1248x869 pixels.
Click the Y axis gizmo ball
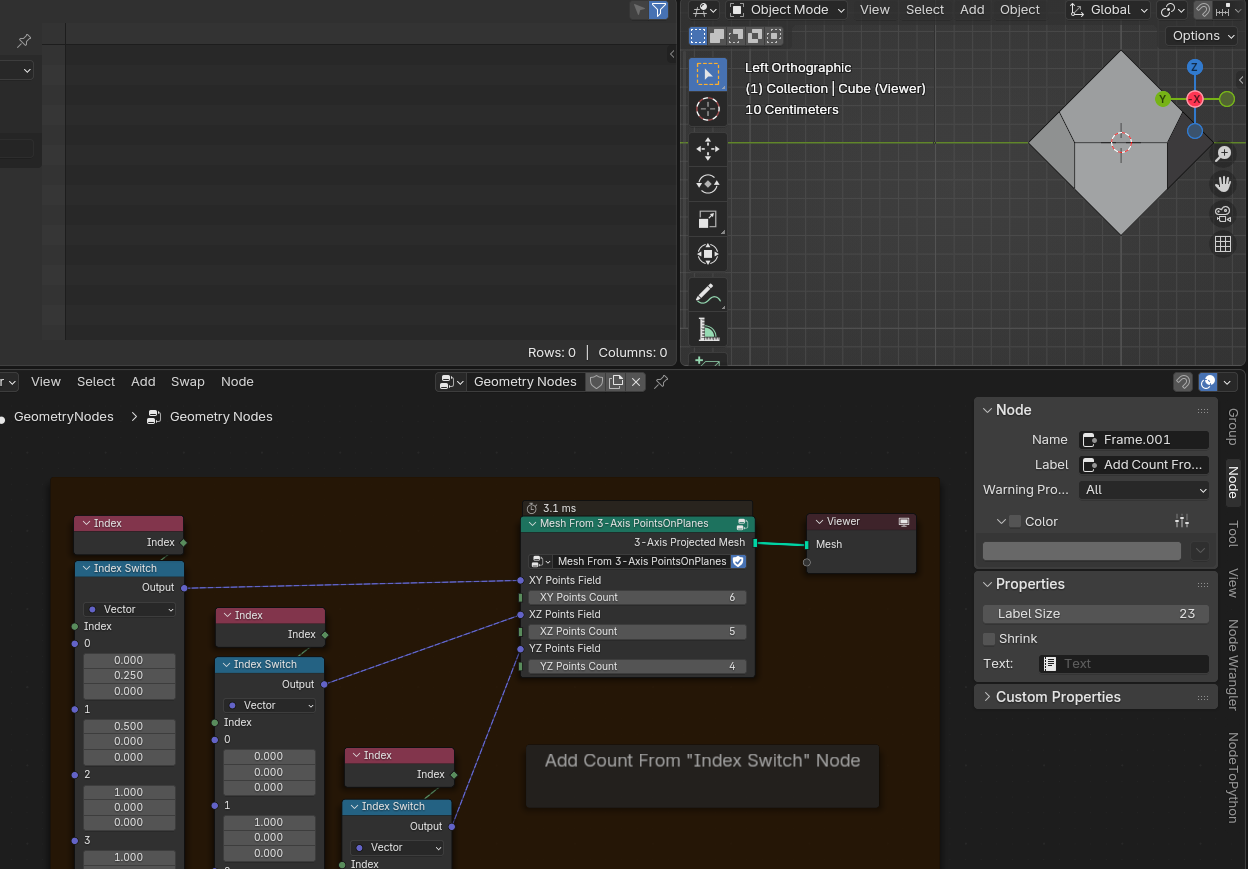pos(1163,99)
